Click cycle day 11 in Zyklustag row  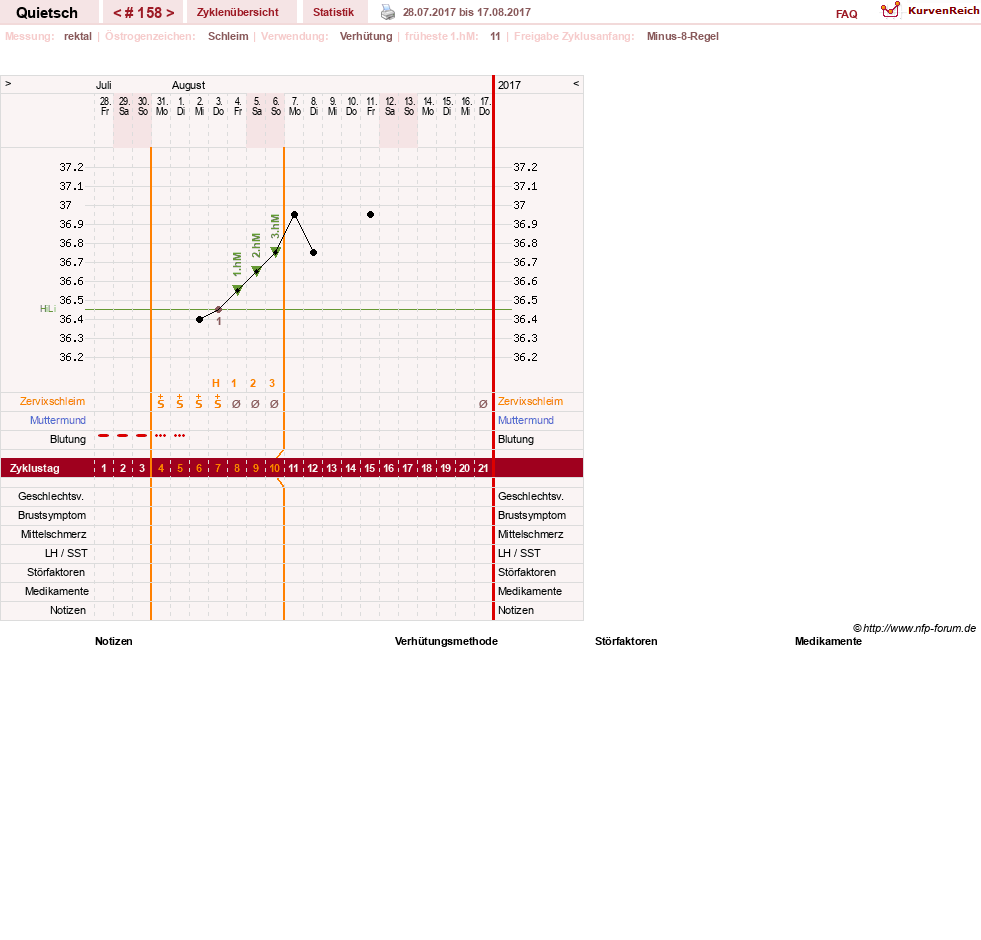(293, 468)
